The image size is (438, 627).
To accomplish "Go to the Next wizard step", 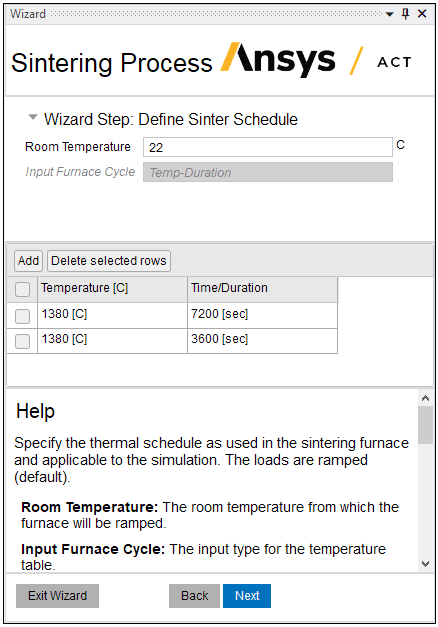I will point(247,596).
